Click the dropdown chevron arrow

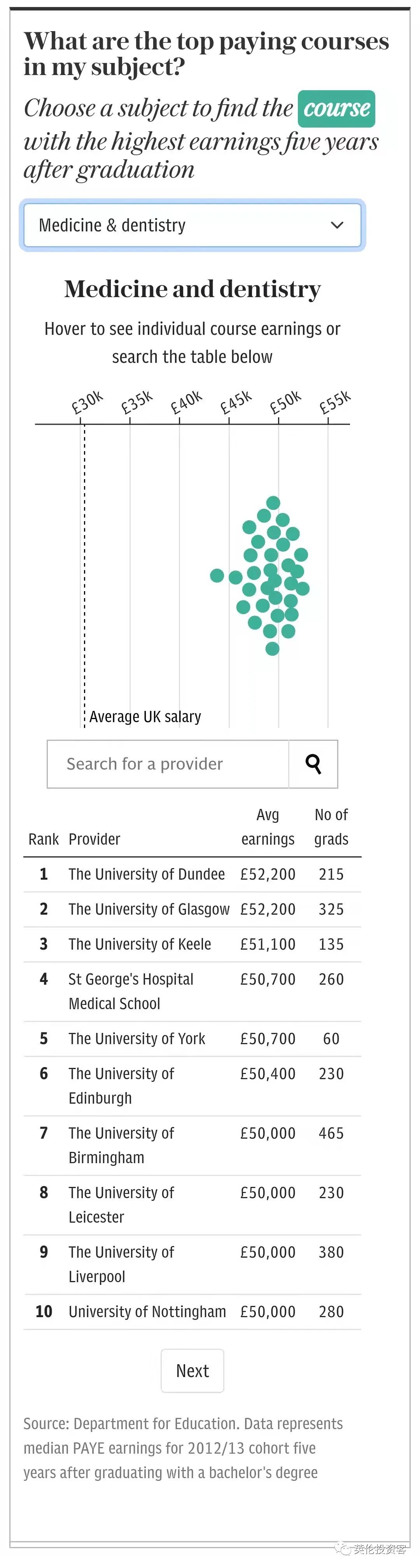337,225
